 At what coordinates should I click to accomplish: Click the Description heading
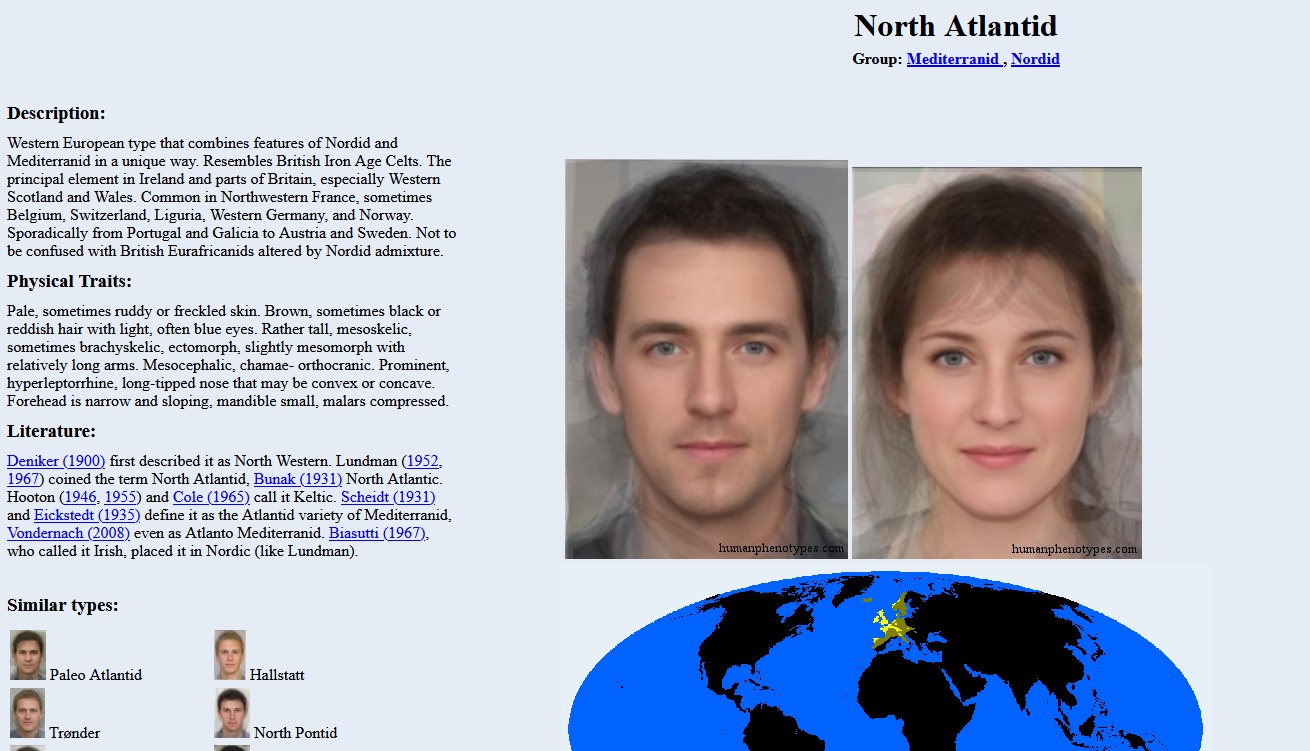coord(56,113)
